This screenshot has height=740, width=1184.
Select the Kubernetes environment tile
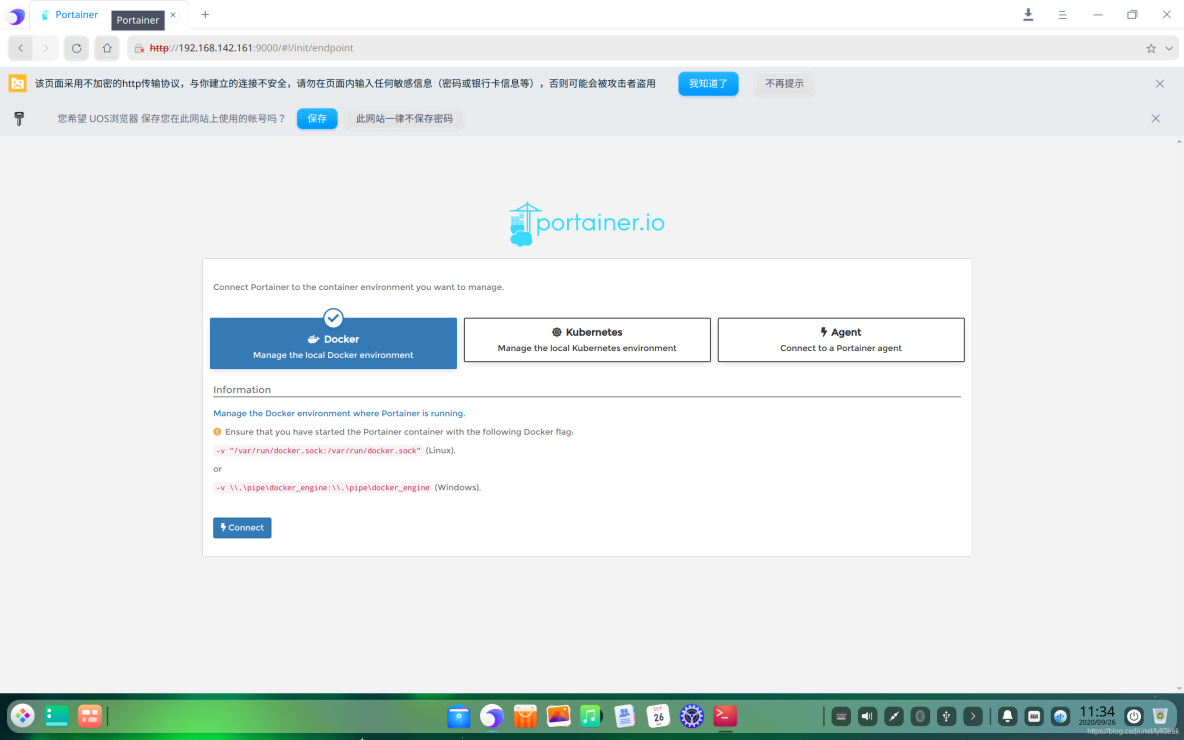pos(587,339)
